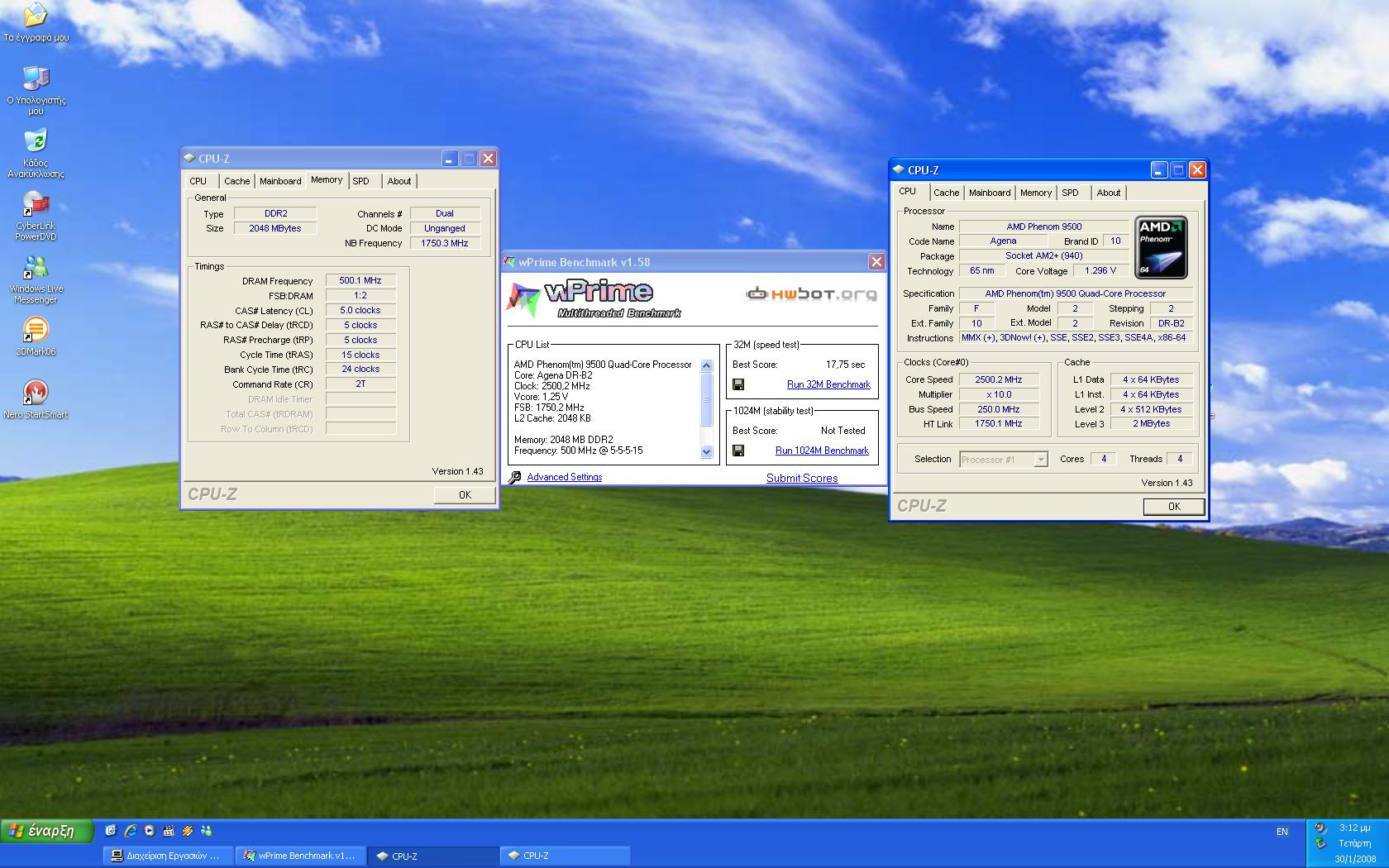Click the speaker volume icon in the system tray
The height and width of the screenshot is (868, 1389).
coord(1320,827)
